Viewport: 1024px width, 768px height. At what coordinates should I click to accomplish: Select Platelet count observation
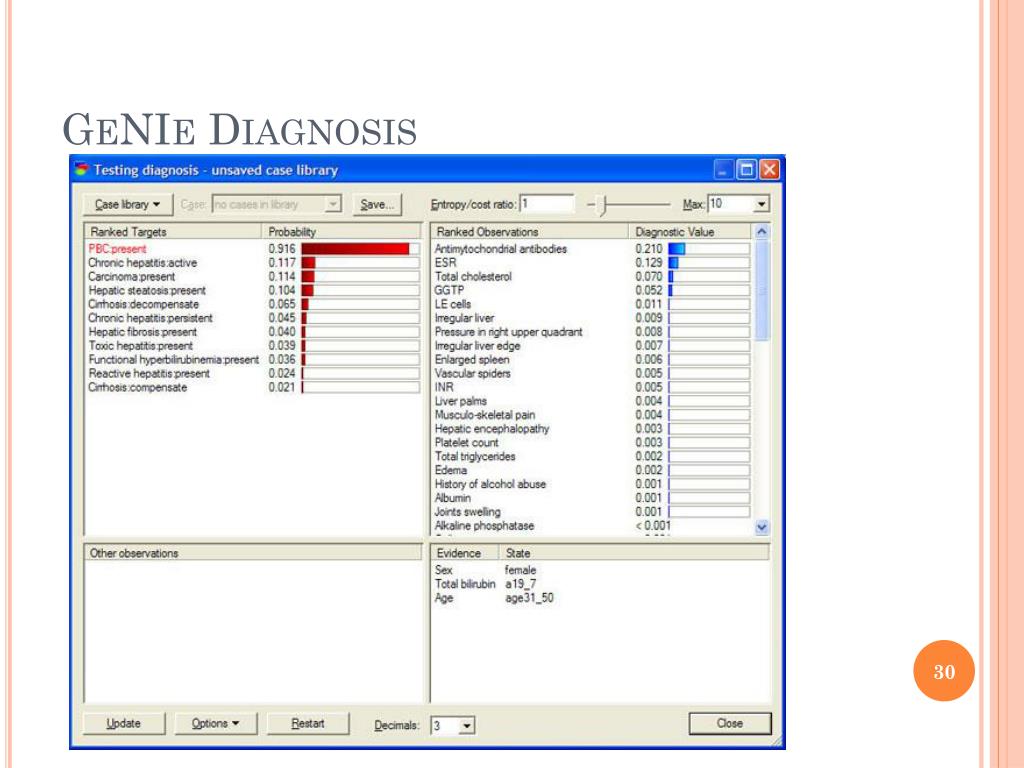click(592, 443)
